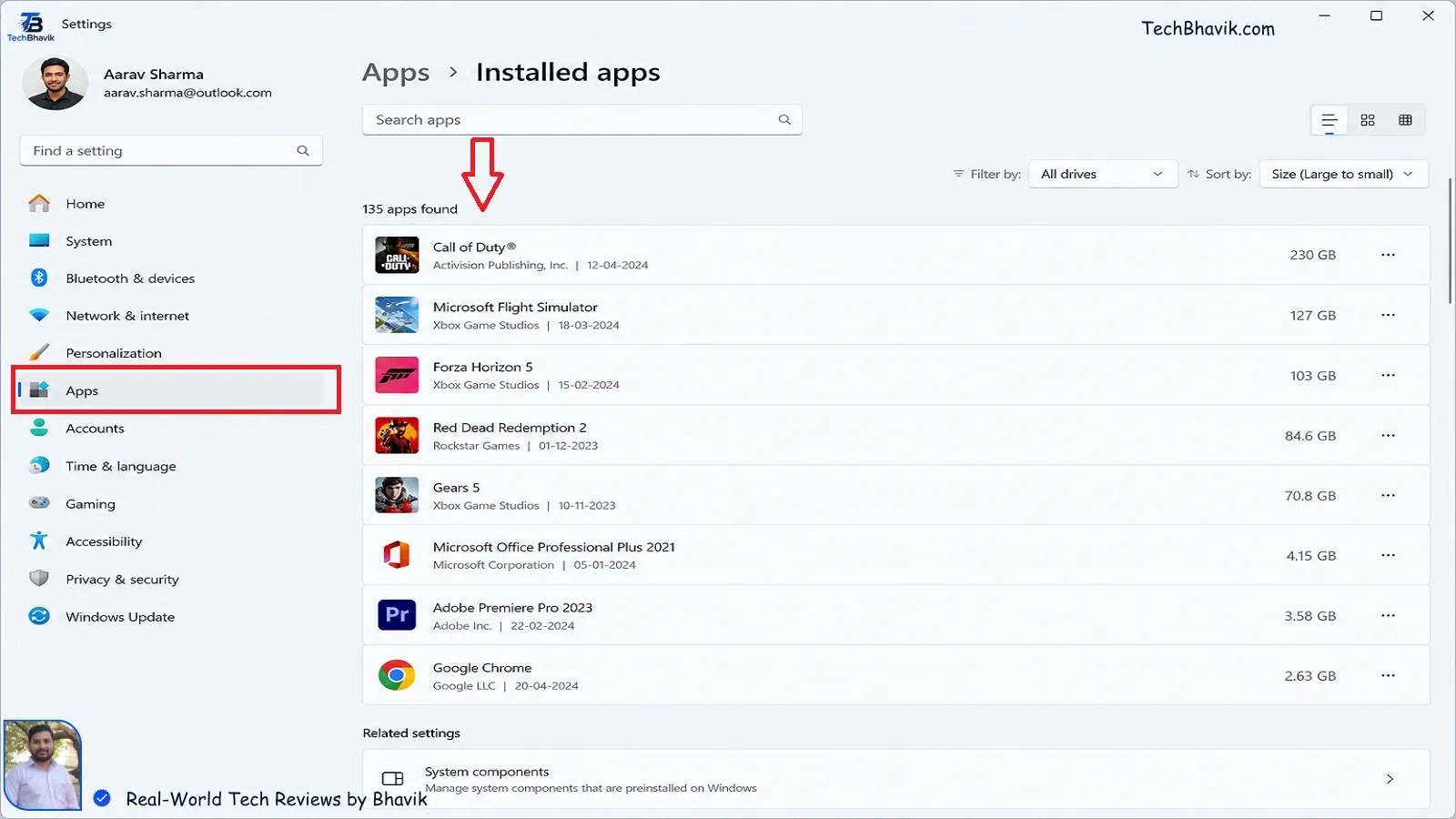Click the Gears 5 app icon
1456x819 pixels.
(x=397, y=495)
